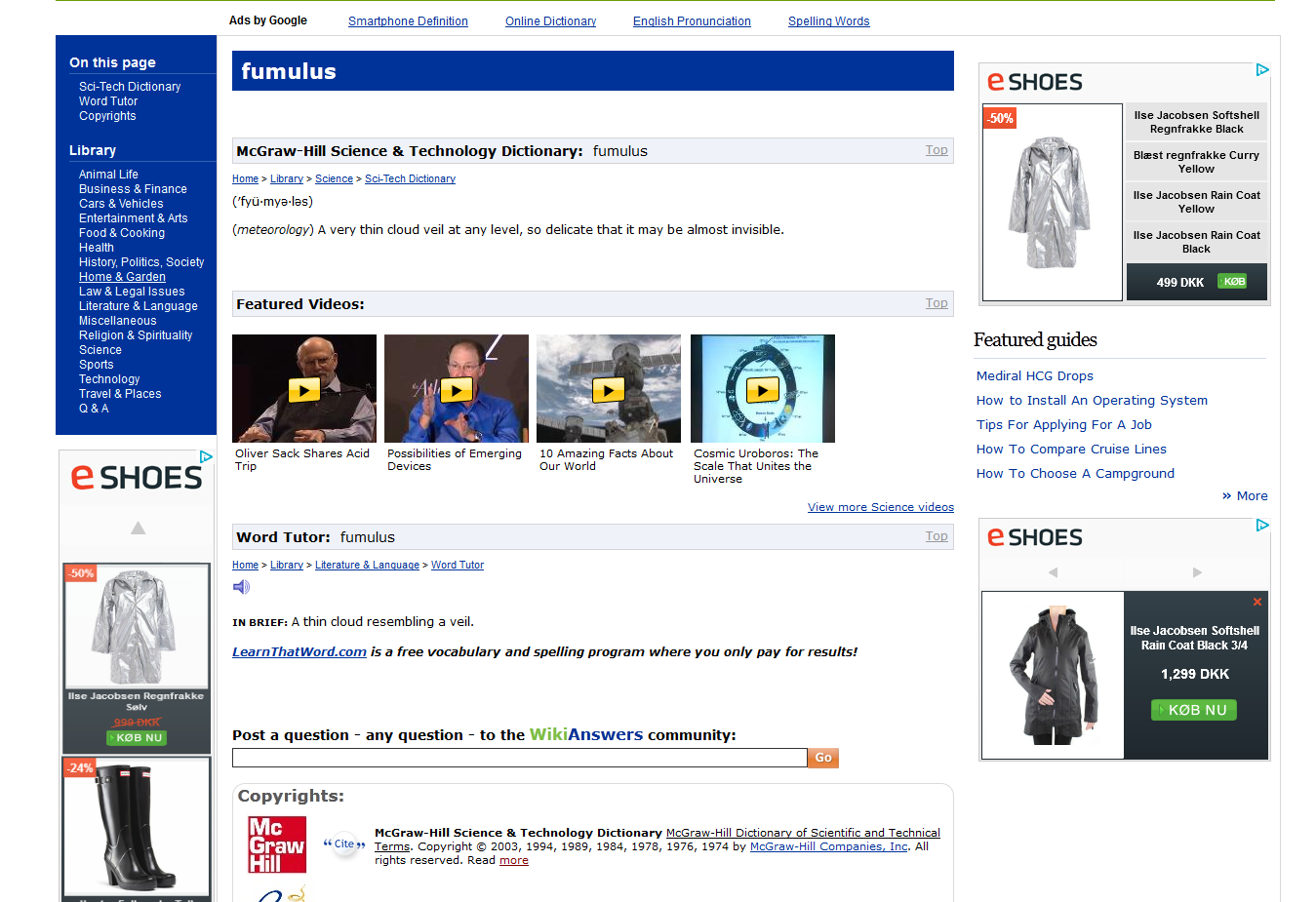This screenshot has width=1316, height=902.
Task: Click the Cite quote icon
Action: 344,844
